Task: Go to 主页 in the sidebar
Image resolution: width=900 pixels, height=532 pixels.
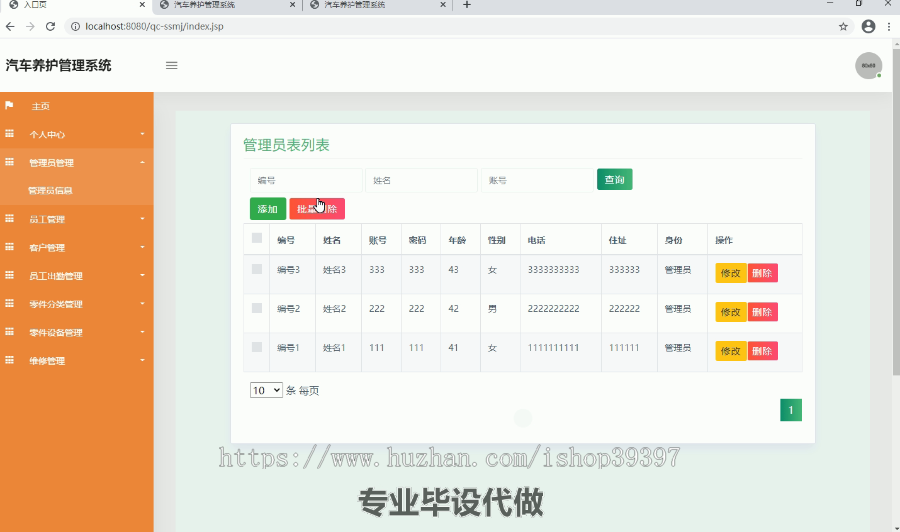Action: click(x=76, y=106)
